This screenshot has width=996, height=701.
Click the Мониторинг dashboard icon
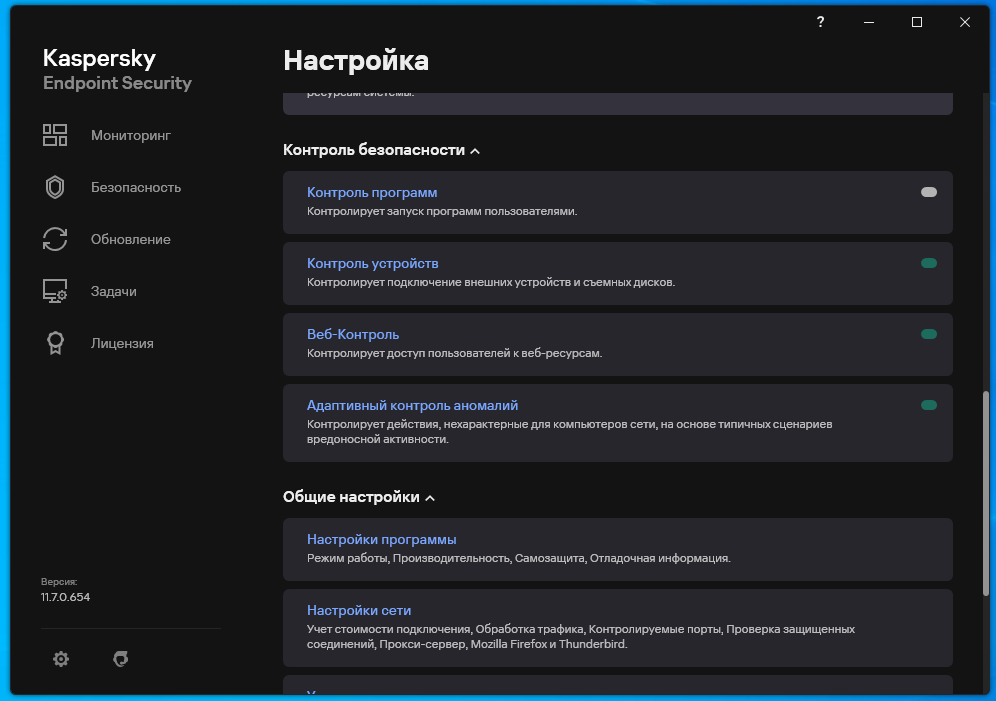coord(55,135)
